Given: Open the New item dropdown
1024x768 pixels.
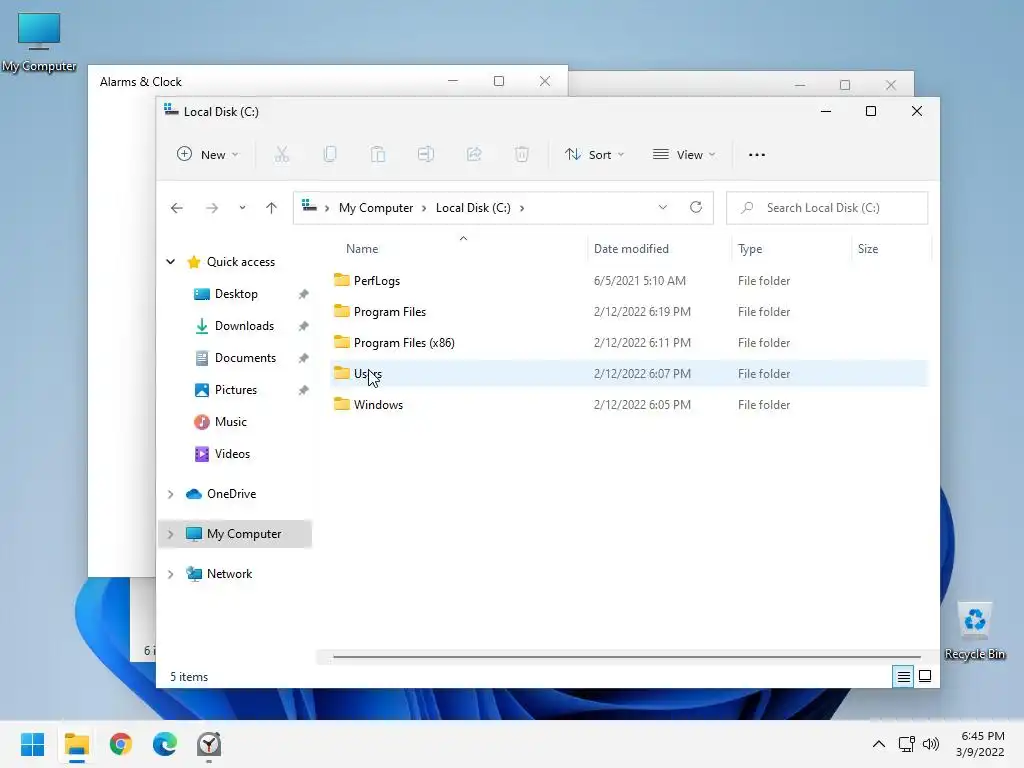Looking at the screenshot, I should 208,155.
